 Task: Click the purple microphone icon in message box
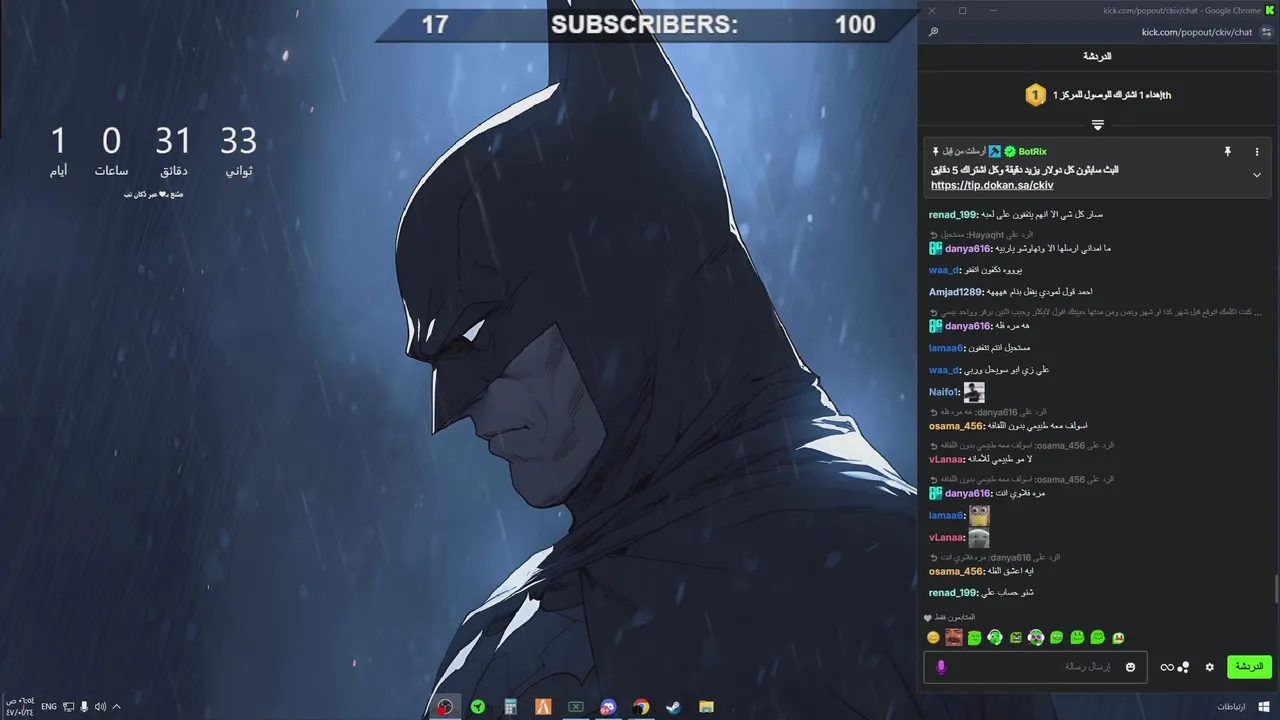(x=940, y=667)
